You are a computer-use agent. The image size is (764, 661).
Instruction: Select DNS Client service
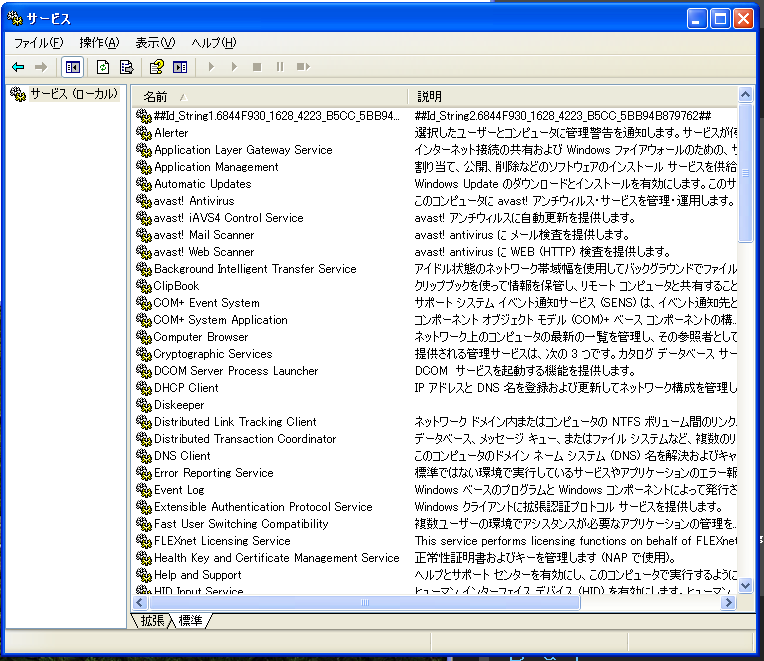pos(182,456)
